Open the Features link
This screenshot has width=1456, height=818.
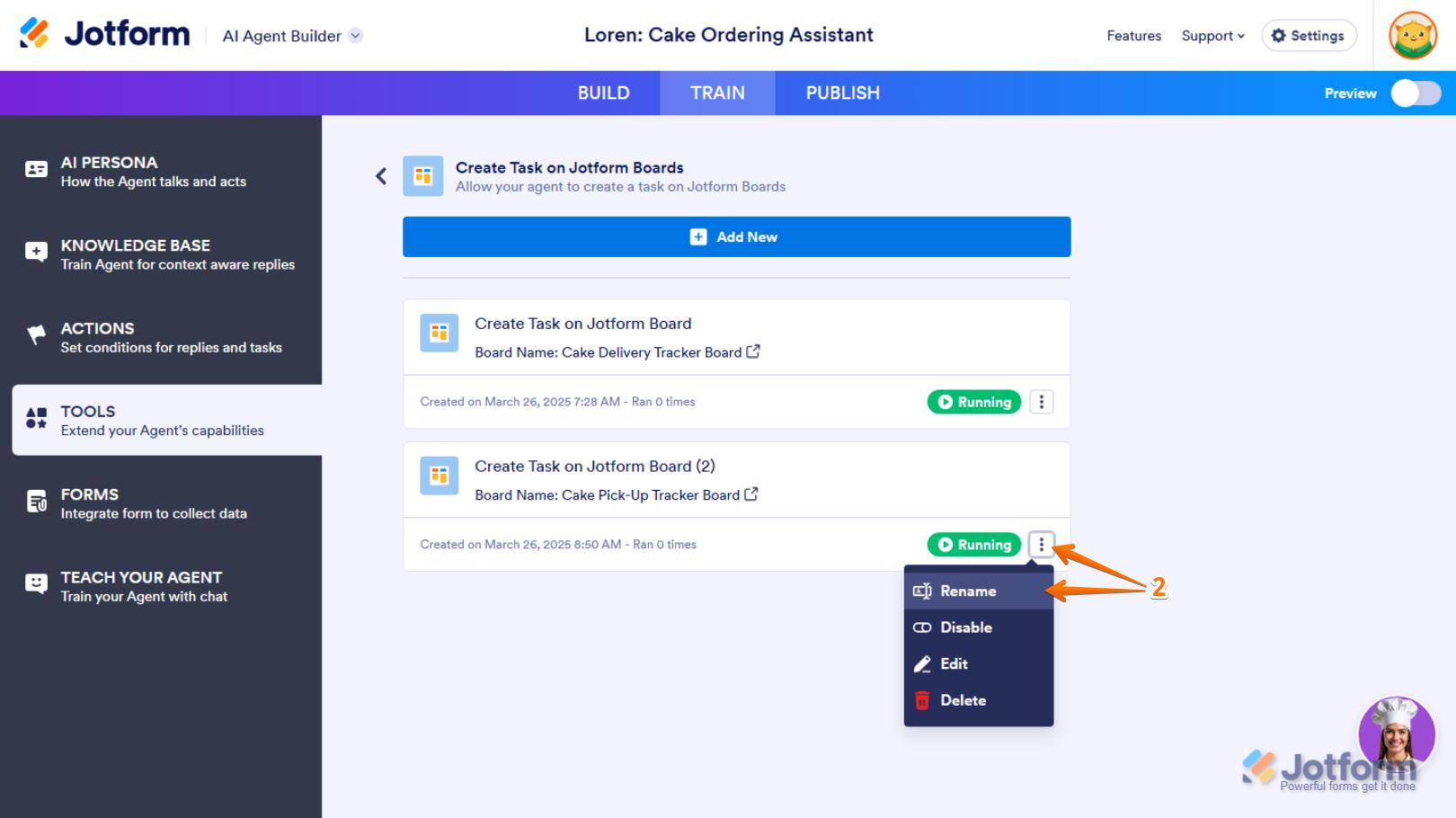pyautogui.click(x=1133, y=36)
